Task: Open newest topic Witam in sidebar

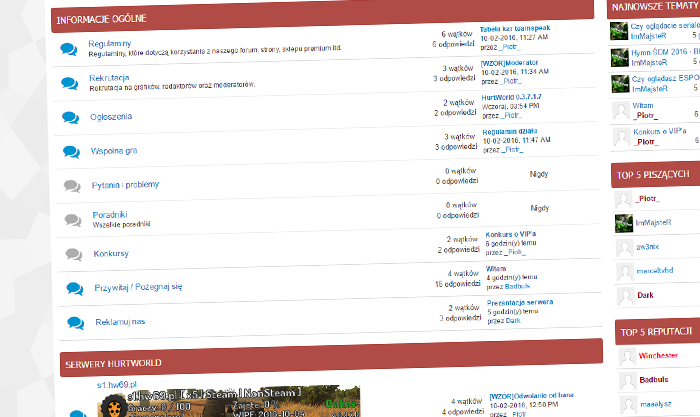Action: [643, 106]
